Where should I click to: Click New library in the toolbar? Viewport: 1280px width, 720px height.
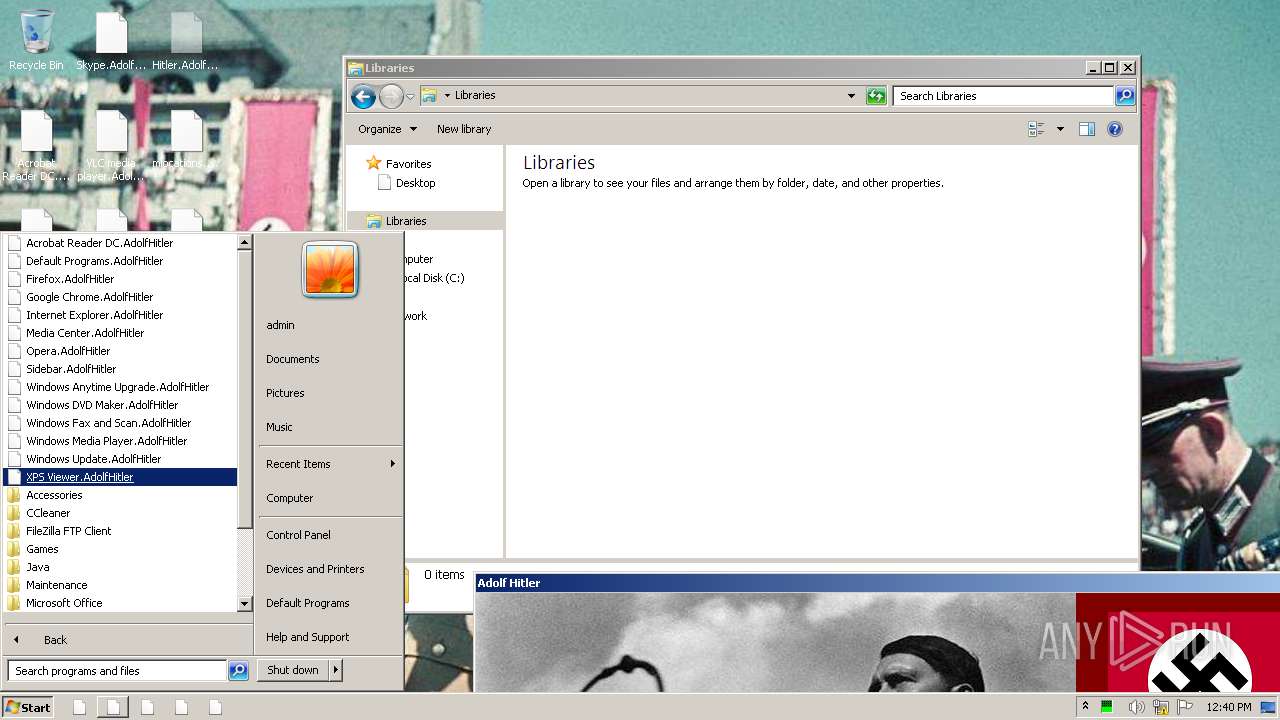(464, 129)
